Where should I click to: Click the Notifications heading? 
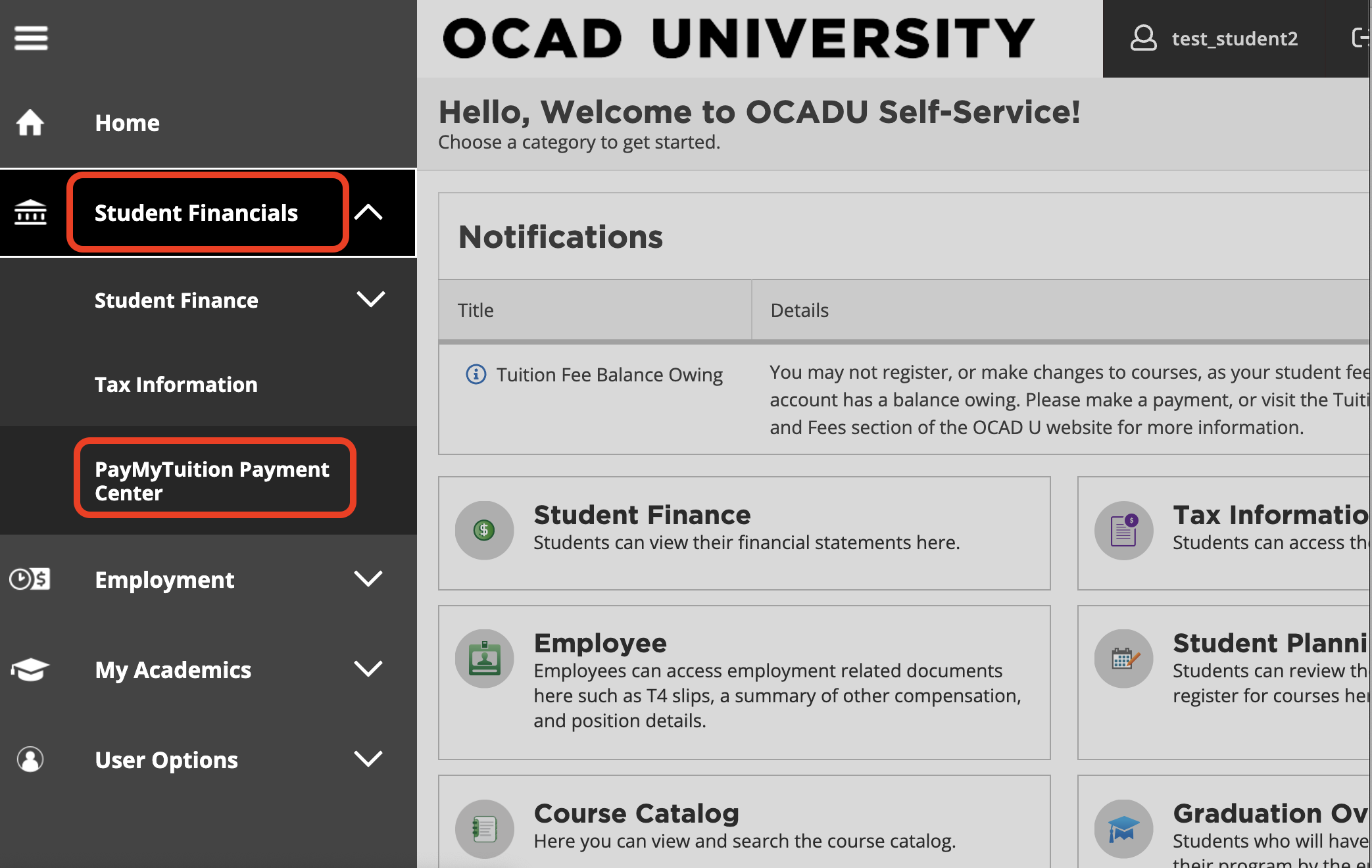tap(560, 237)
